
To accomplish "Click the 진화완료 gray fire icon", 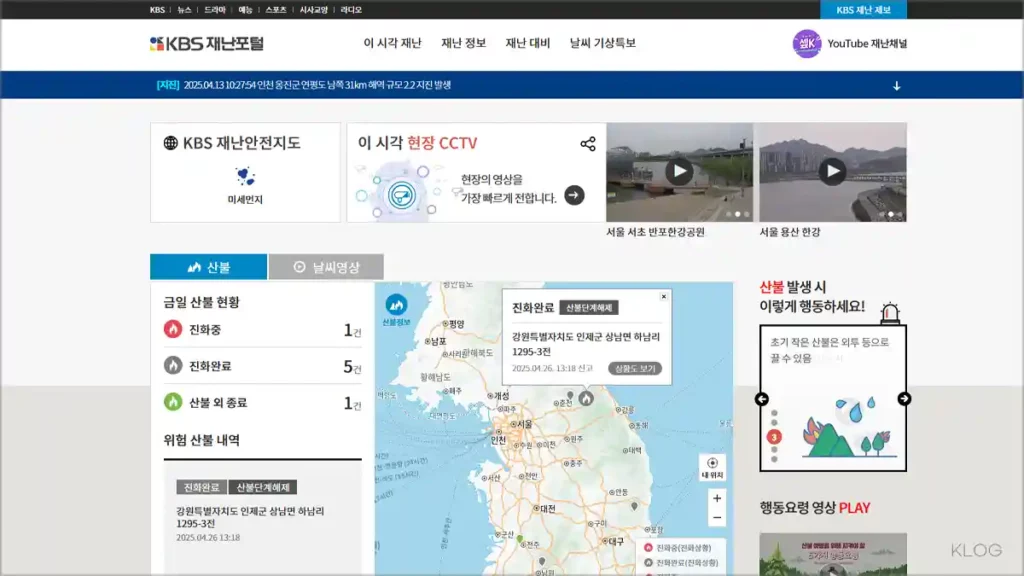I will [x=172, y=366].
